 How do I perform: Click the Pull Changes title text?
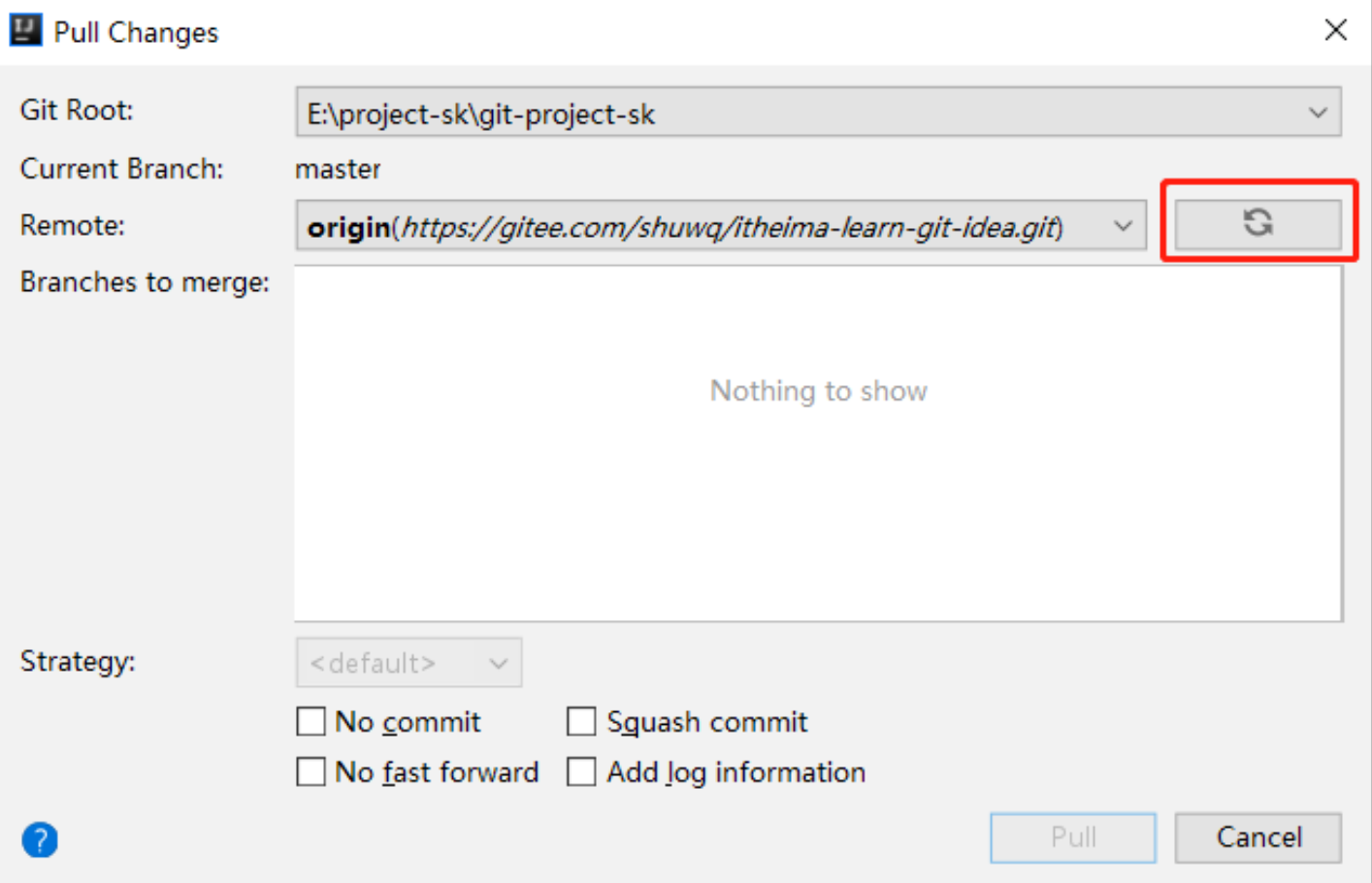(x=136, y=33)
